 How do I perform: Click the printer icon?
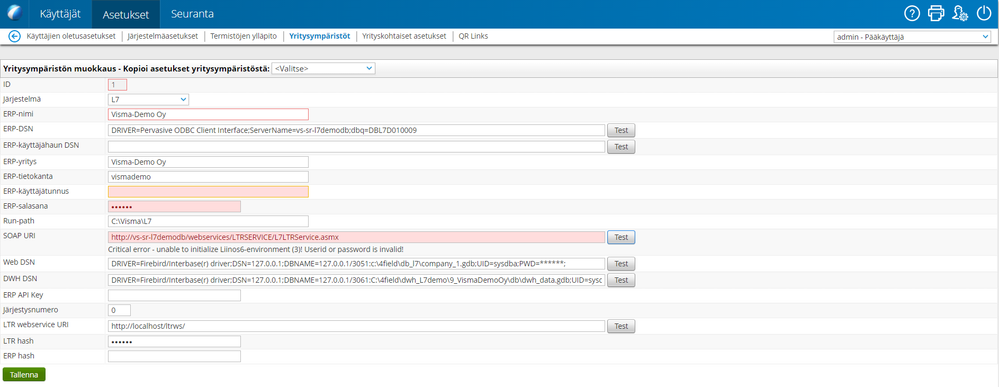(x=936, y=13)
